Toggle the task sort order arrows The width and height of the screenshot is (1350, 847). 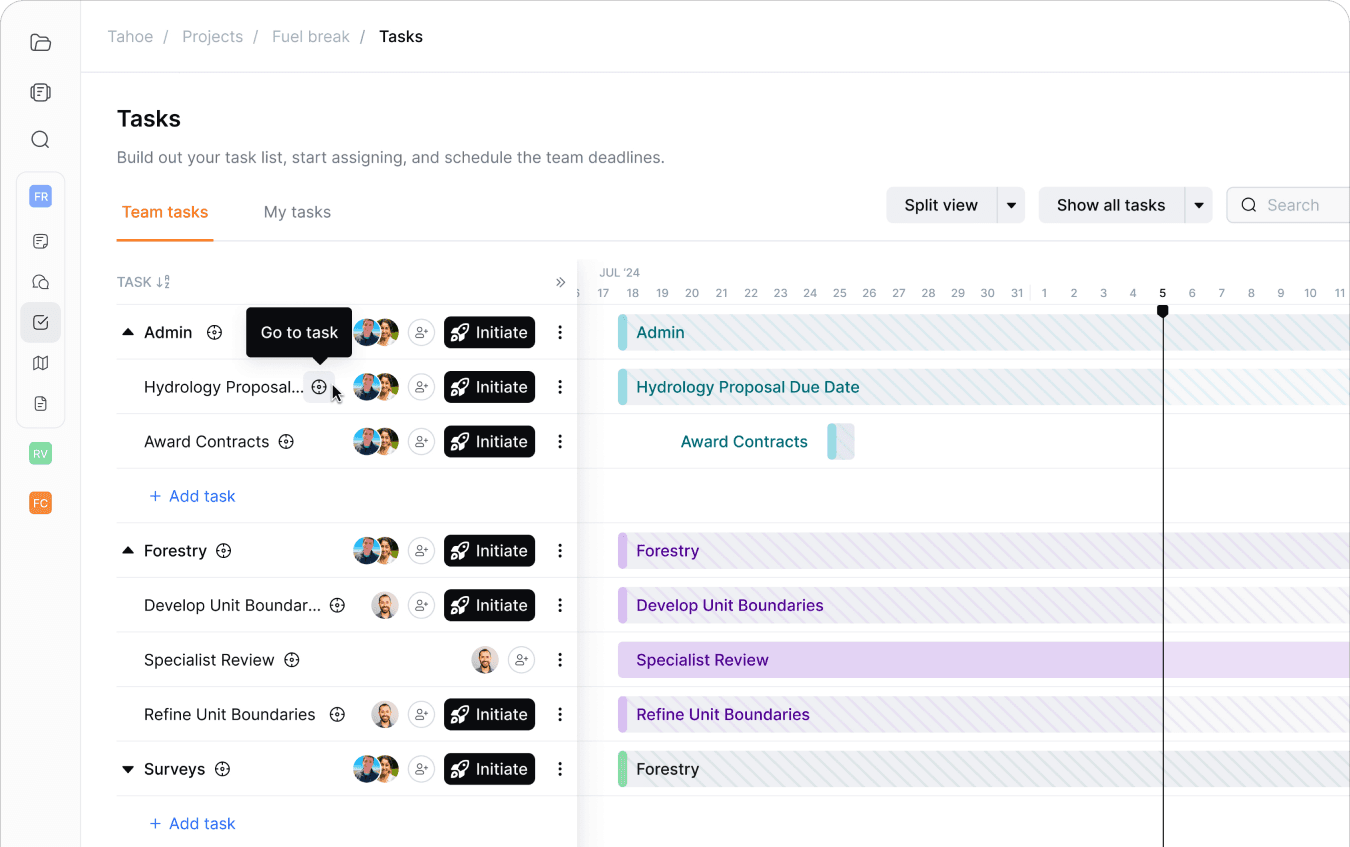[x=162, y=282]
